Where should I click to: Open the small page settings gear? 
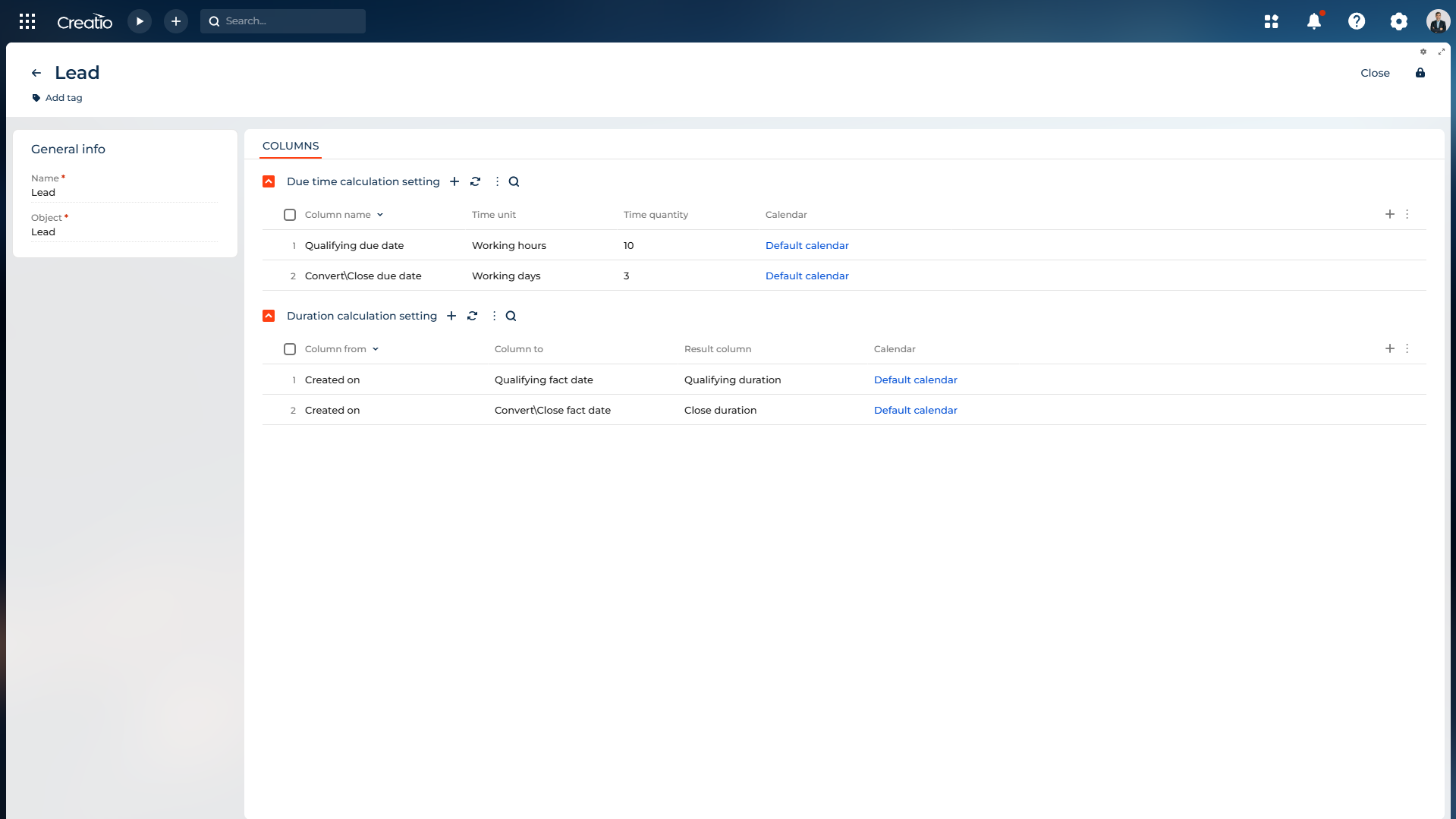click(1423, 52)
